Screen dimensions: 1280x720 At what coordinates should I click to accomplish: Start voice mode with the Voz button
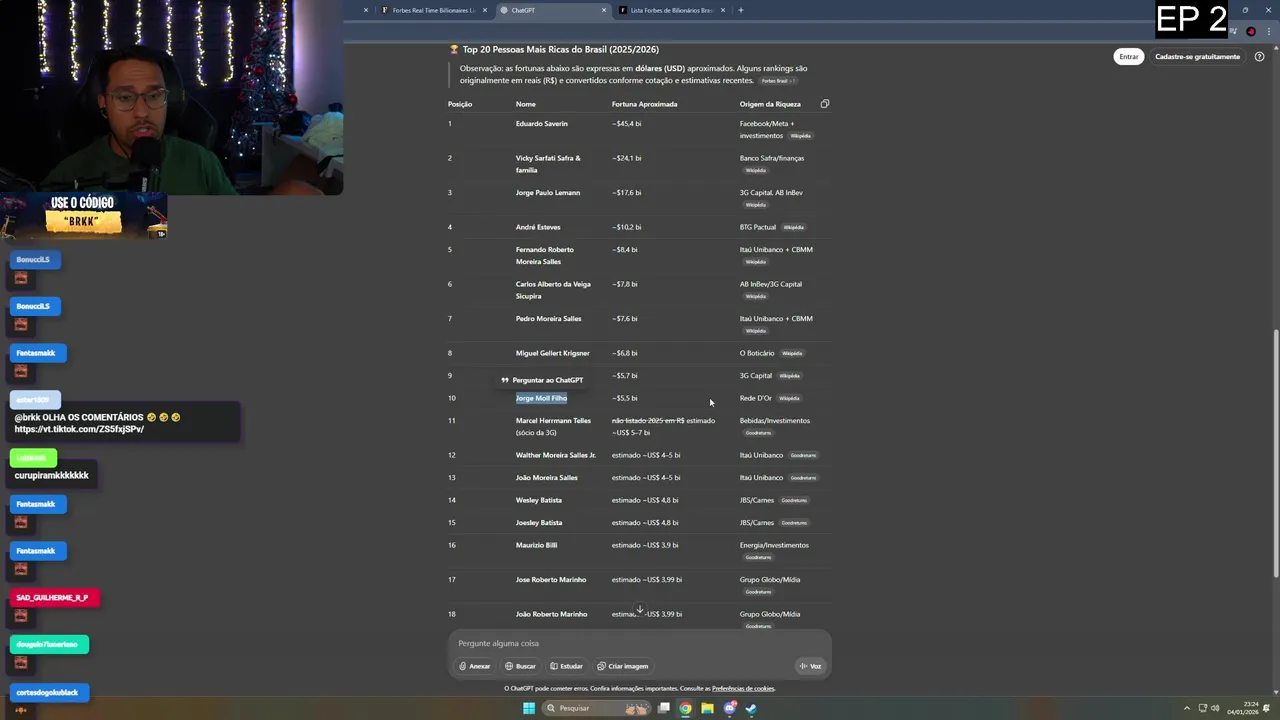point(810,666)
